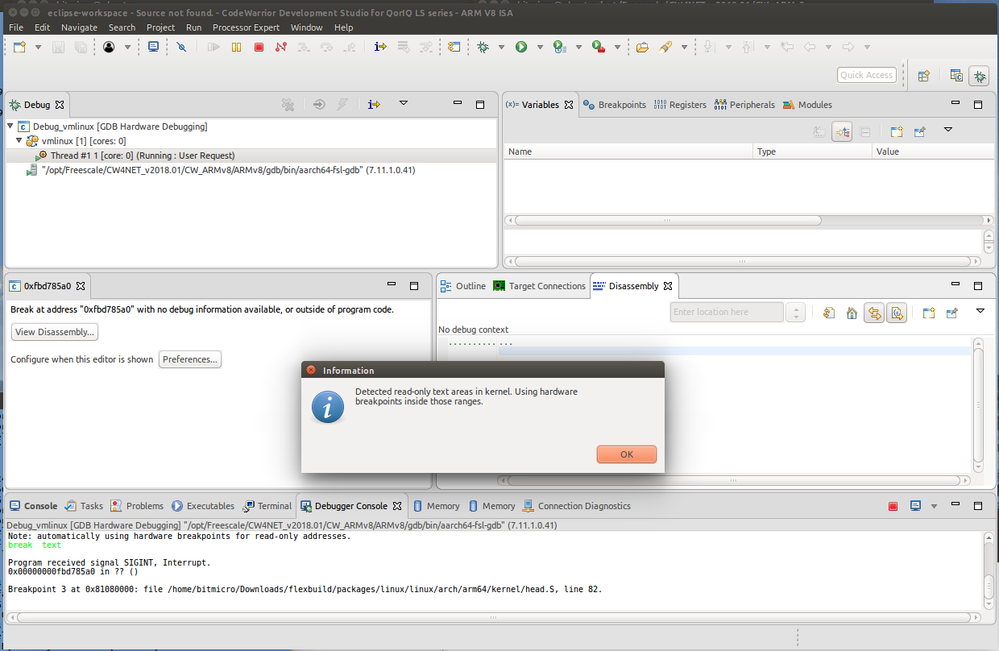The width and height of the screenshot is (999, 651).
Task: Switch to the Target Connections tab
Action: (x=539, y=286)
